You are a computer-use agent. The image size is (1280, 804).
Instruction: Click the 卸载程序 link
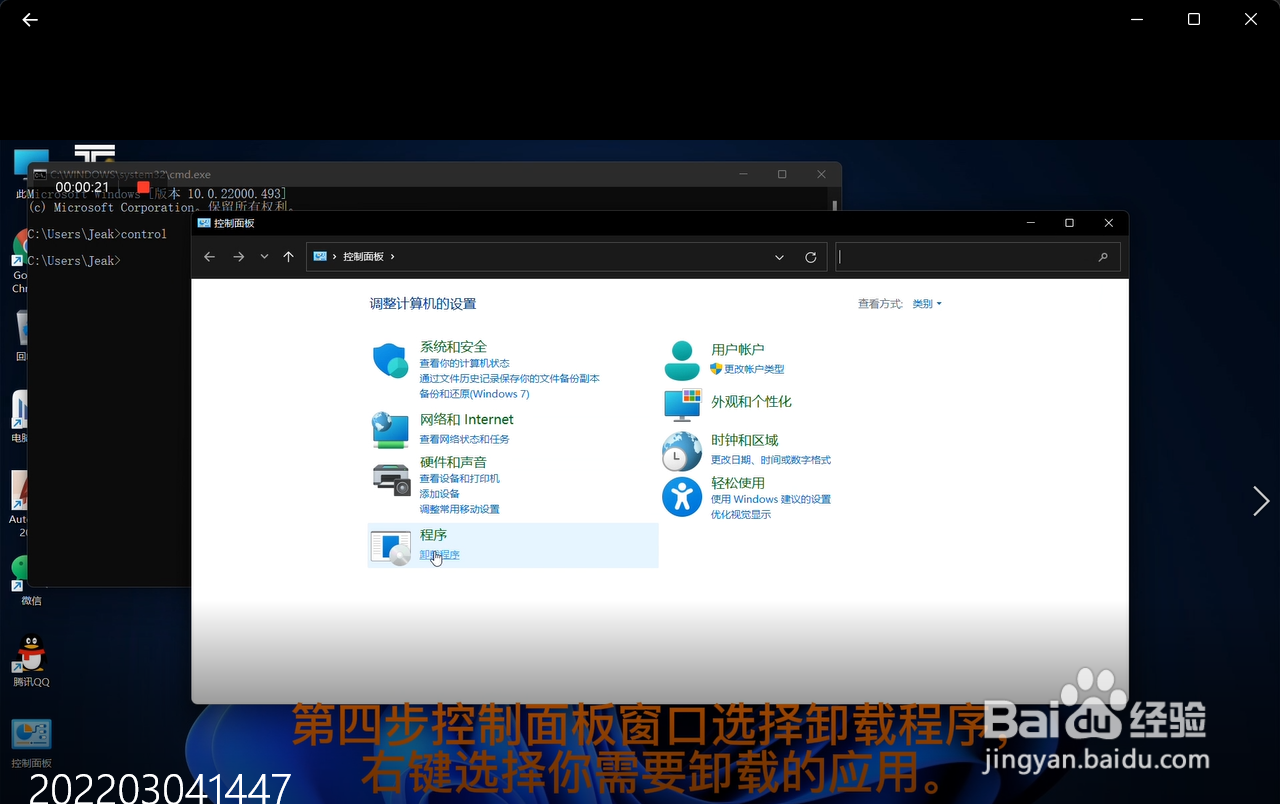pos(439,555)
